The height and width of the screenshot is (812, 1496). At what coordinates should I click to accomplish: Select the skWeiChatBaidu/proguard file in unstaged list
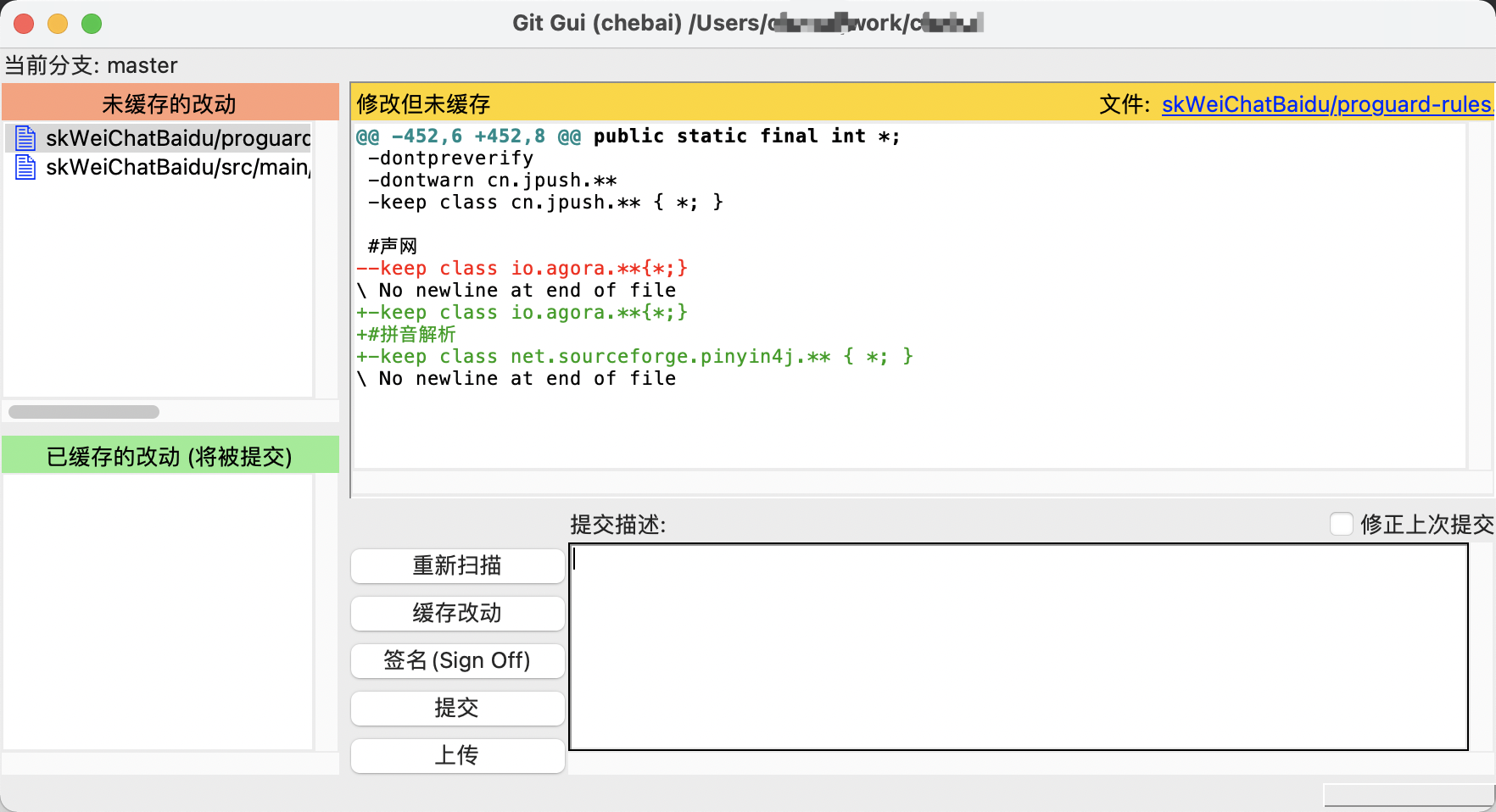tap(170, 138)
